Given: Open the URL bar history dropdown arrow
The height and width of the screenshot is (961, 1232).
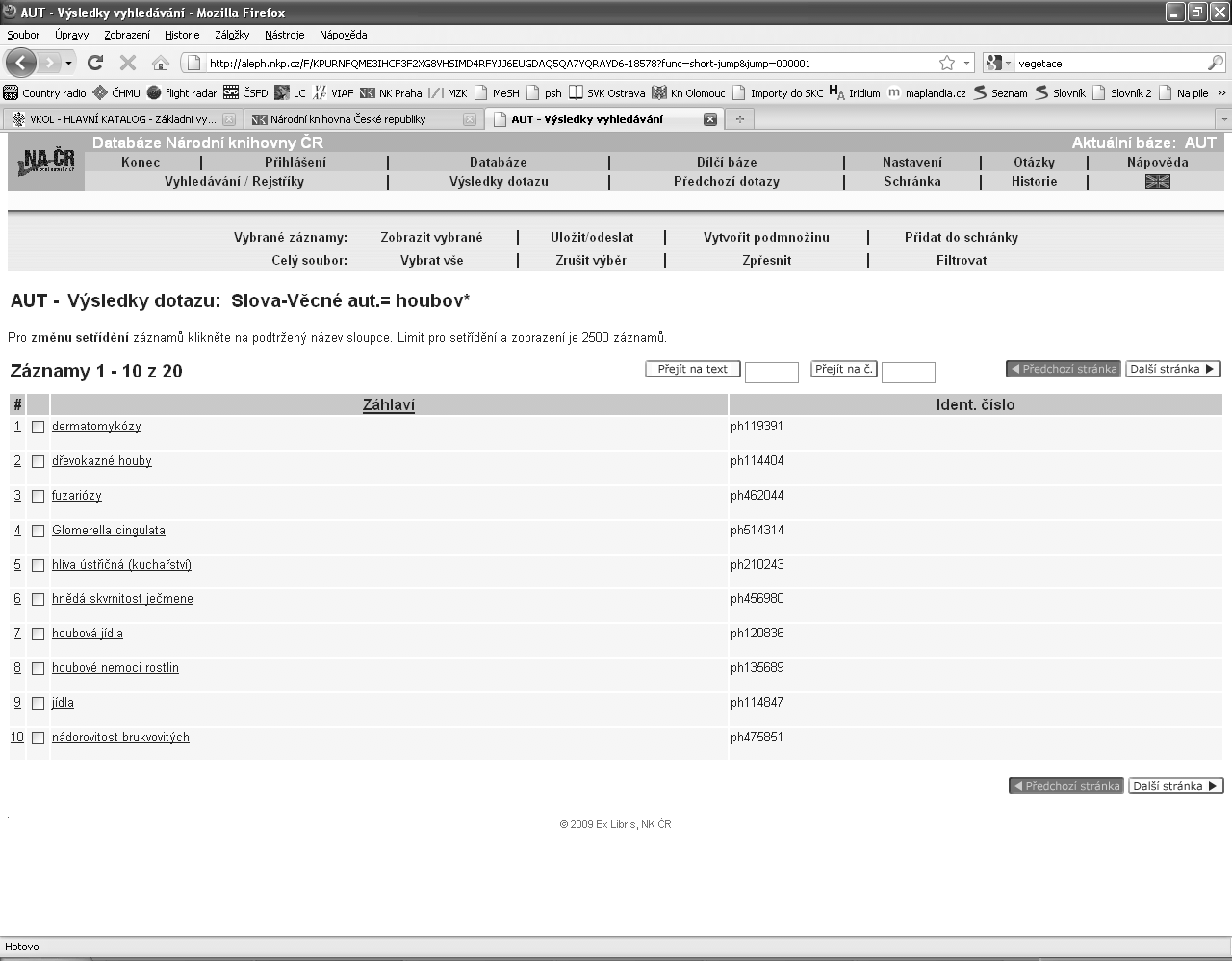Looking at the screenshot, I should [966, 63].
